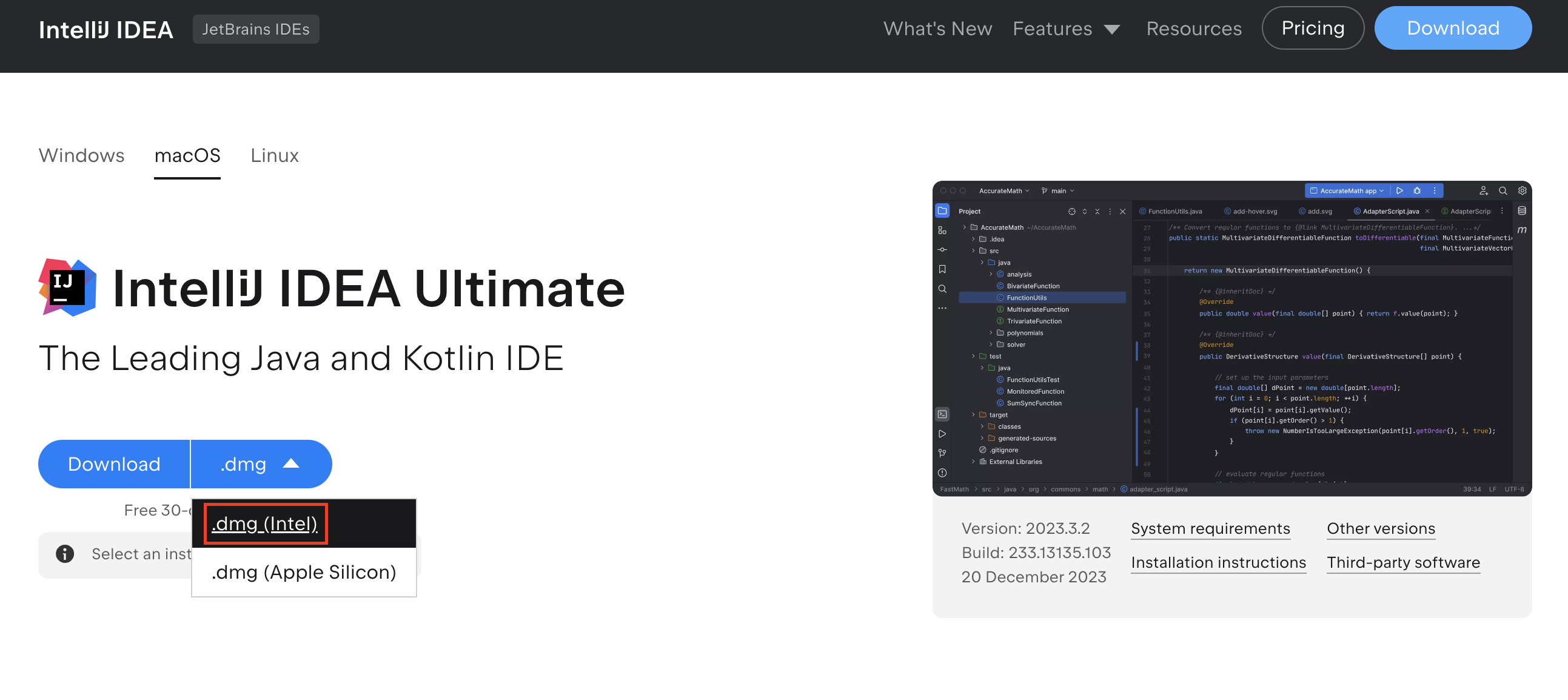The width and height of the screenshot is (1568, 700).
Task: Open AccurateMath app run configuration dropdown
Action: click(x=1347, y=190)
